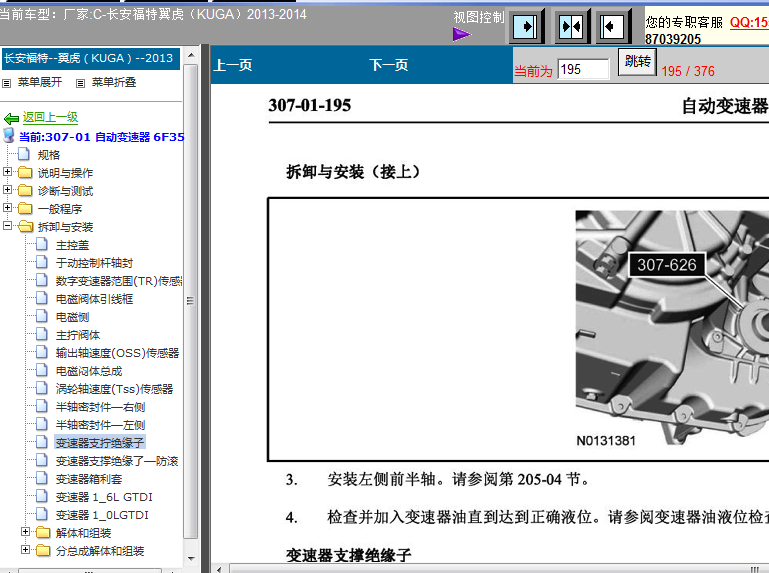Image resolution: width=769 pixels, height=573 pixels.
Task: Click content pane horizontal scroll-left arrow
Action: click(x=219, y=569)
